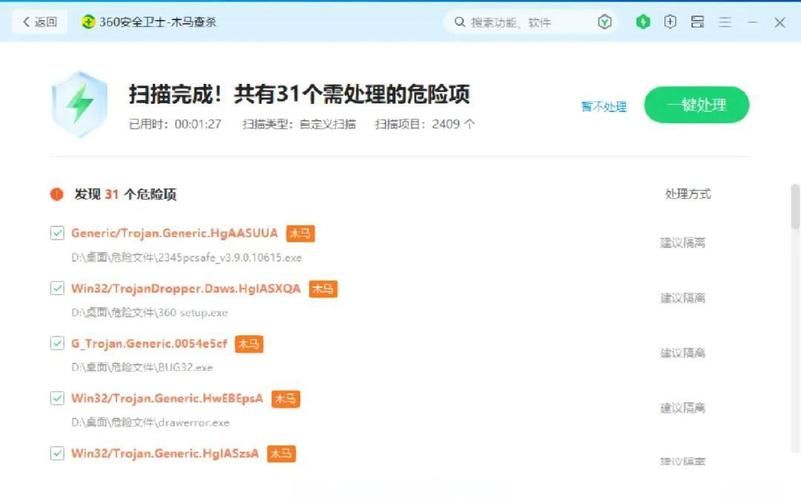Click the 木马 tag on TrojanDropper.Daws row
This screenshot has width=801, height=500.
pos(323,289)
